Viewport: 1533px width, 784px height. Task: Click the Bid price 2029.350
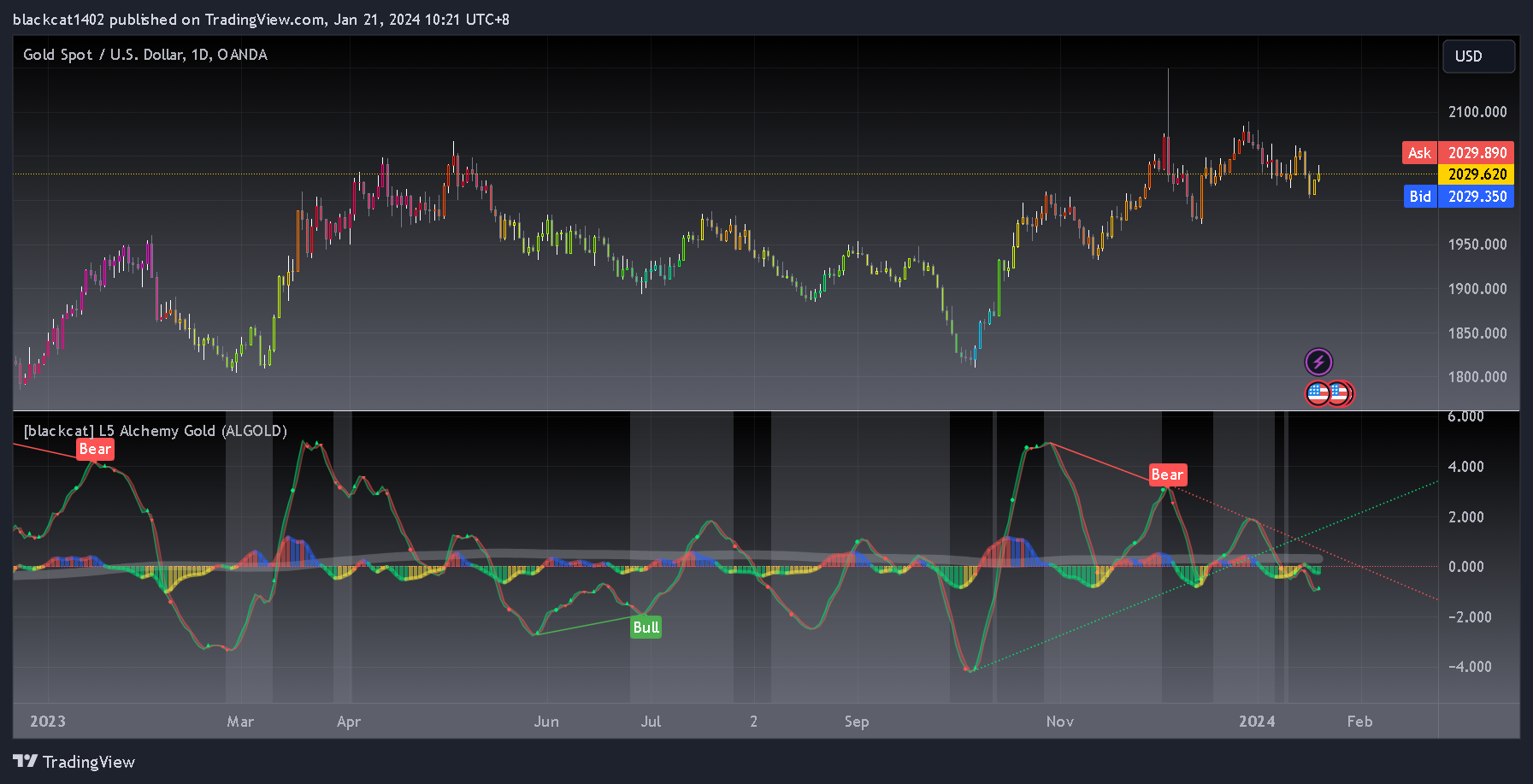tap(1477, 197)
